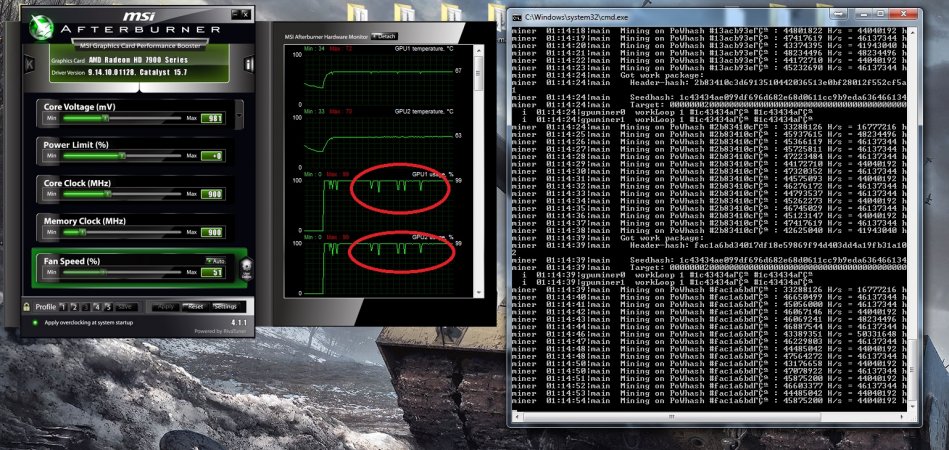Click the GPU2 temperature graph
Viewport: 949px width, 450px height.
click(x=379, y=144)
